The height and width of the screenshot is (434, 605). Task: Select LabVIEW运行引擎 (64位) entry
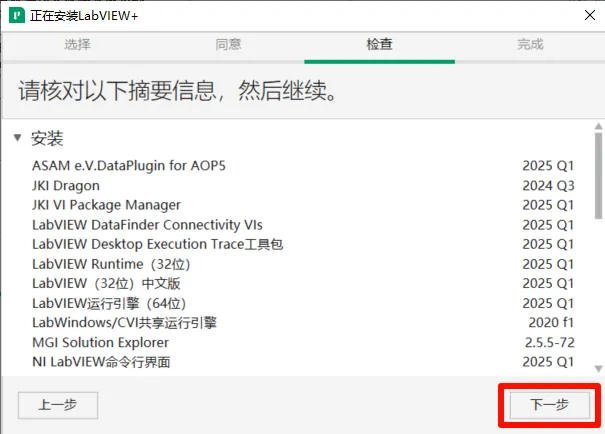(x=303, y=304)
